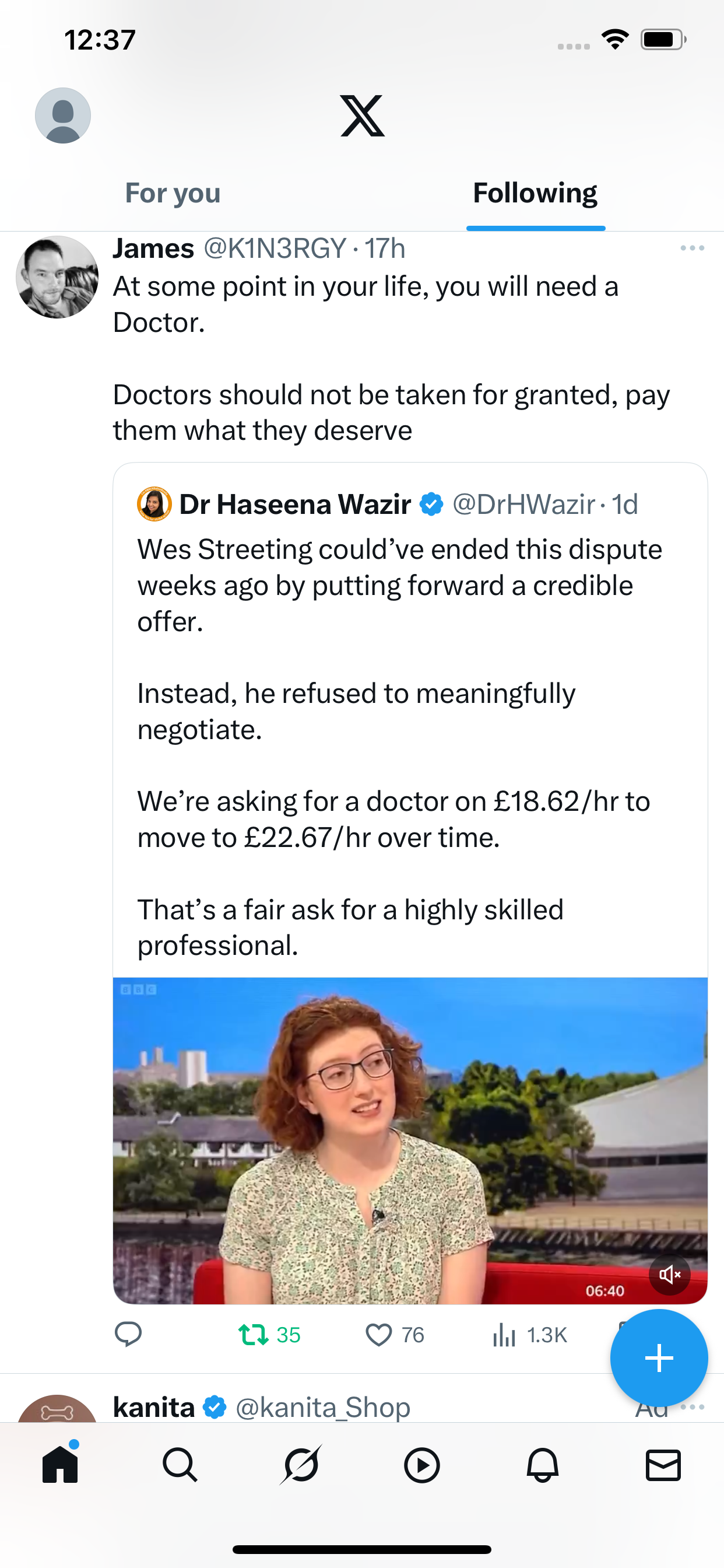Open the video tab play icon
This screenshot has width=724, height=1568.
(x=421, y=1465)
